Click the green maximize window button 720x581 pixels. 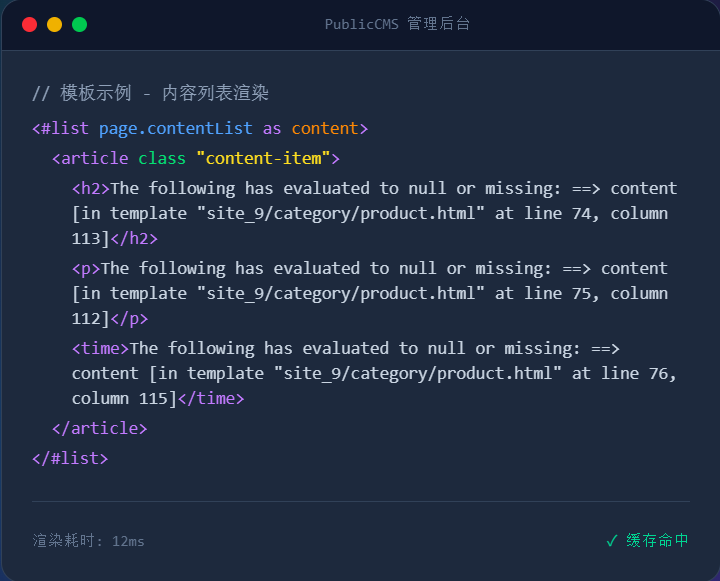79,24
